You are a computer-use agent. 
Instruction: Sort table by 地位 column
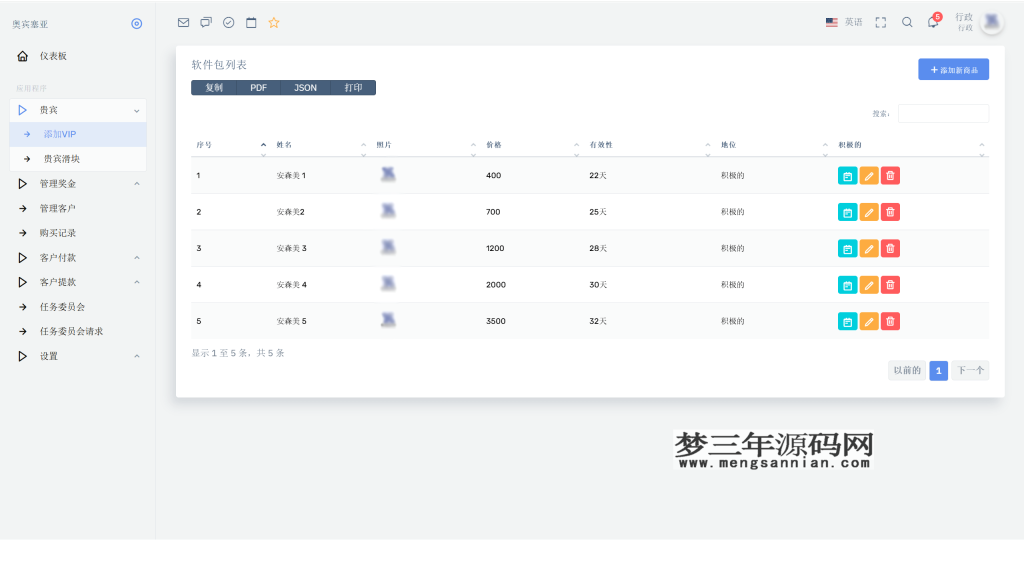coord(775,145)
